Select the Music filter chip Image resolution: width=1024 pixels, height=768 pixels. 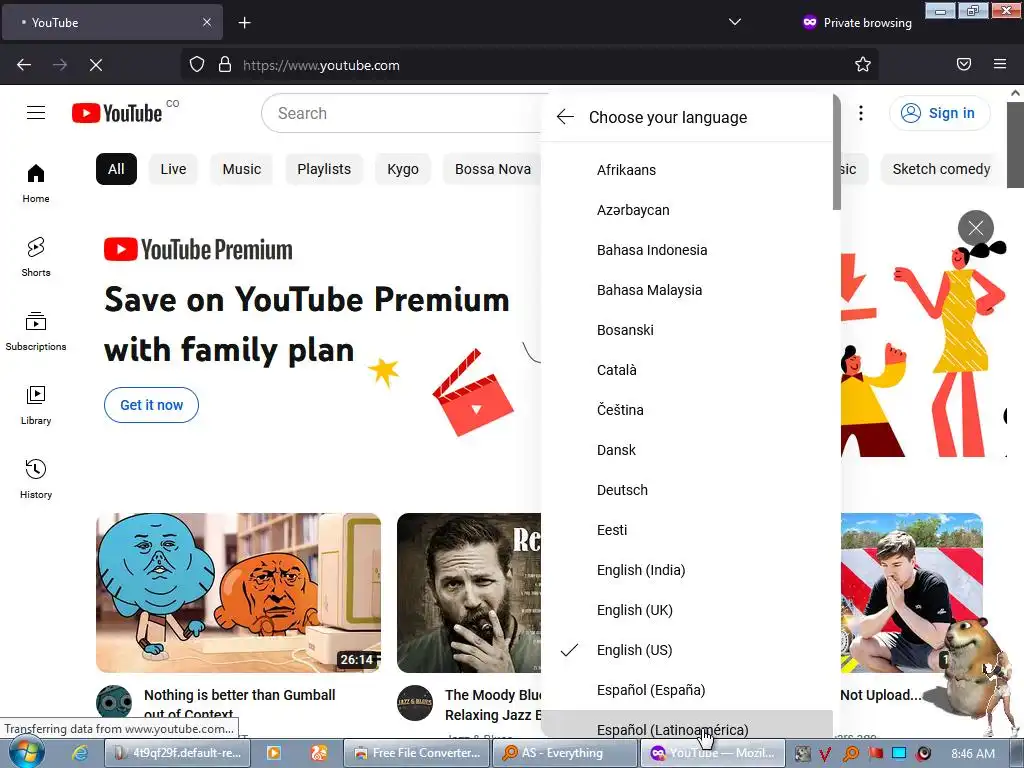click(x=242, y=169)
